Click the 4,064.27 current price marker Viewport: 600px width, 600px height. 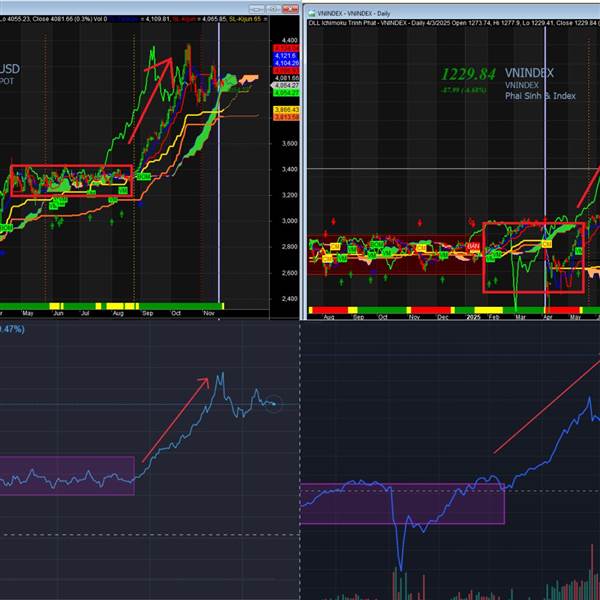click(x=285, y=85)
